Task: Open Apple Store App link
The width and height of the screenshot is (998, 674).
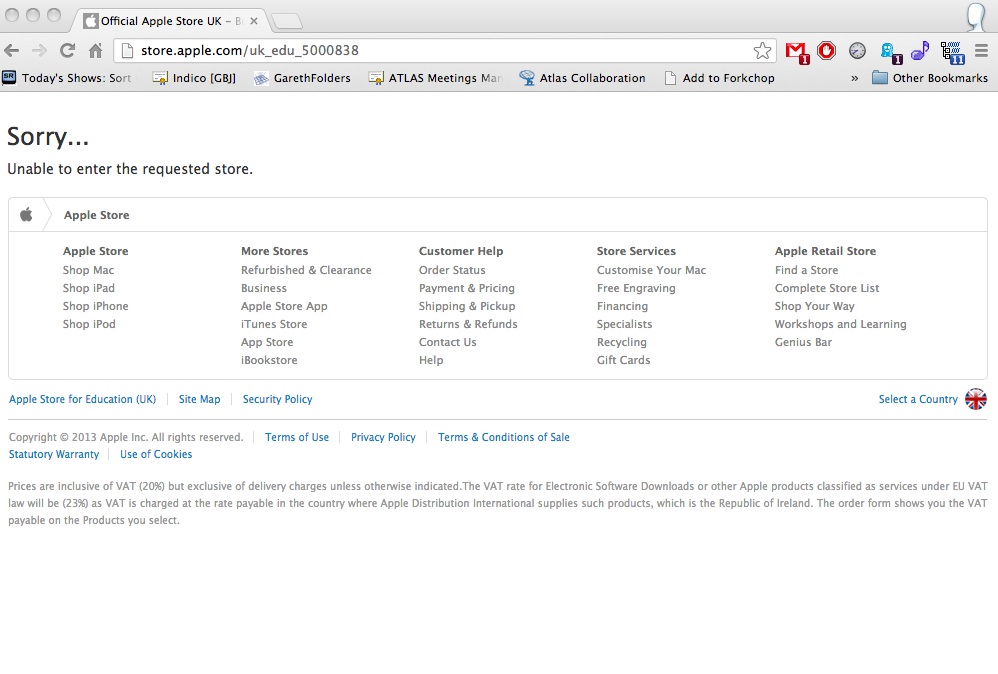Action: point(284,306)
